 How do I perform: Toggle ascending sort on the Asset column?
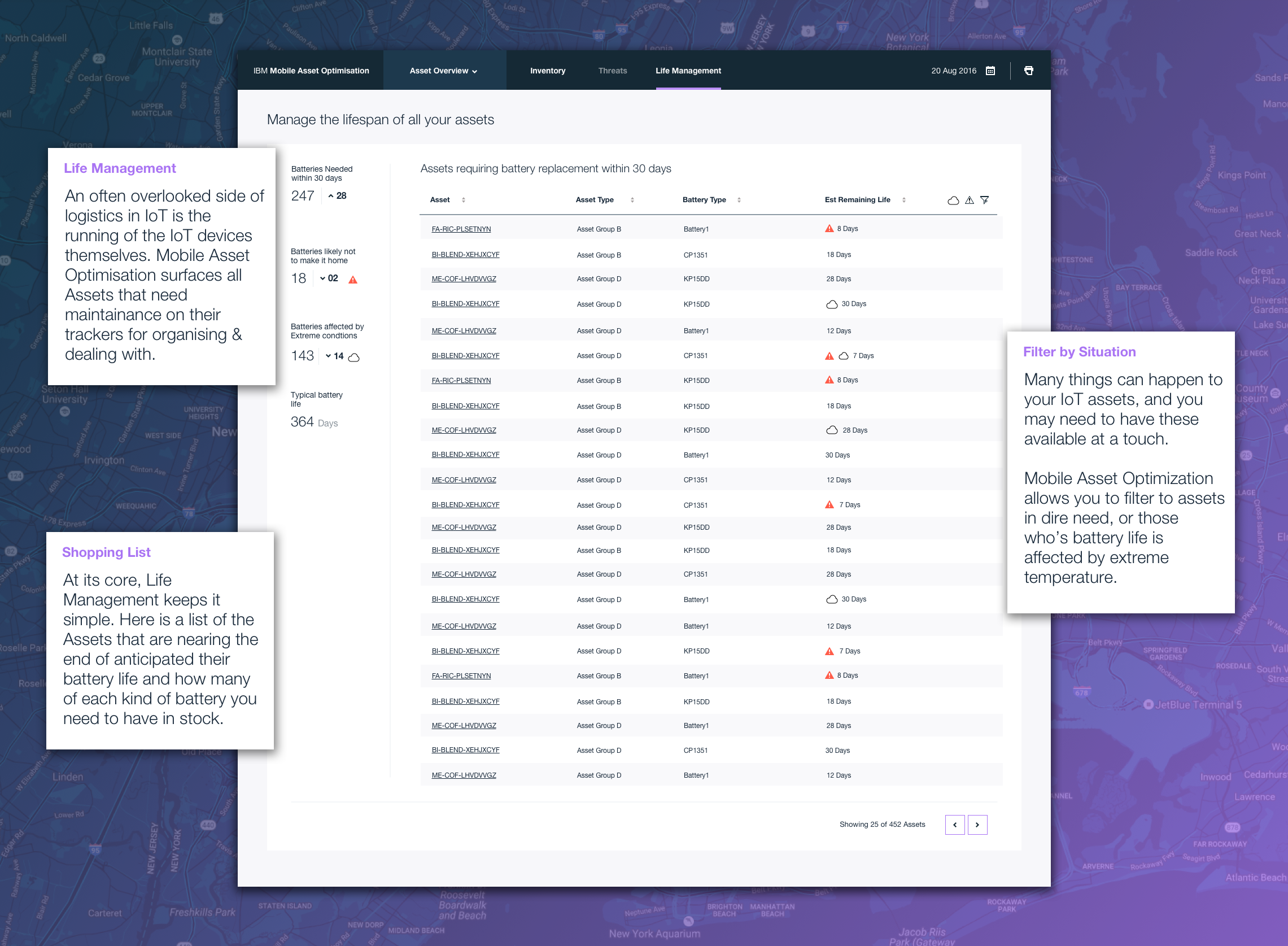coord(462,200)
